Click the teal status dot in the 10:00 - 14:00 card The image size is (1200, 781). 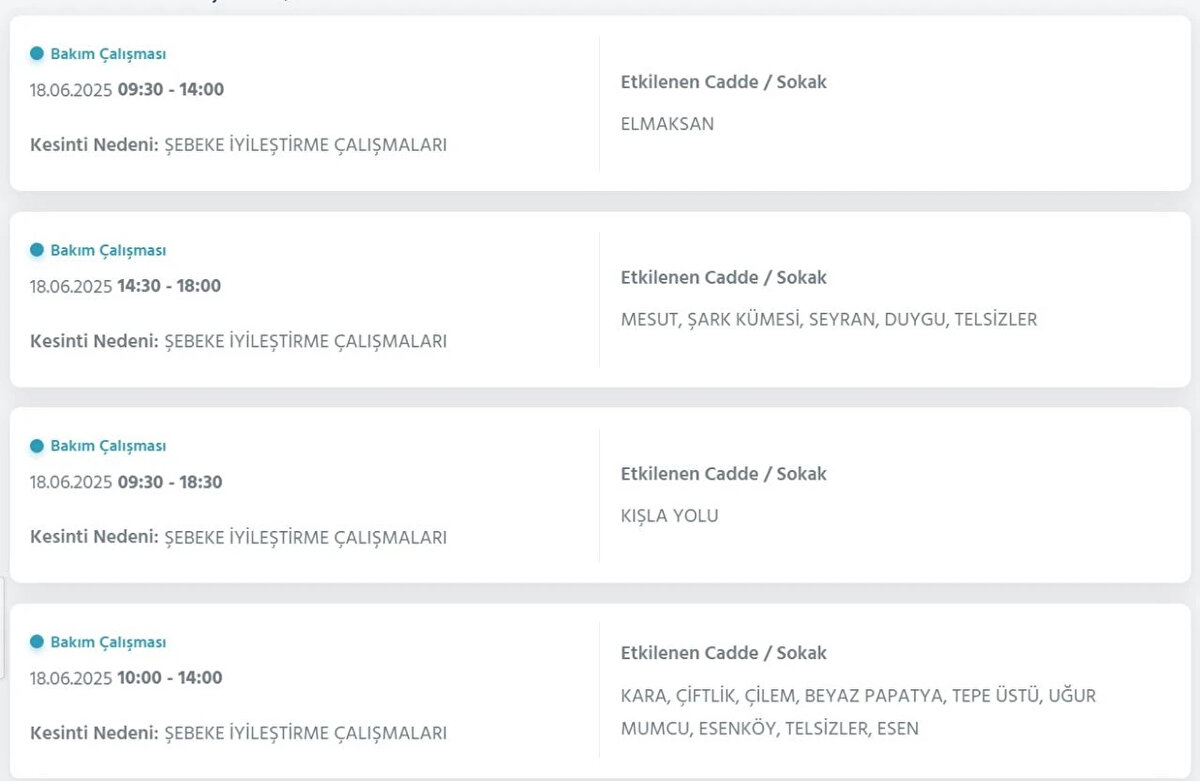[37, 642]
